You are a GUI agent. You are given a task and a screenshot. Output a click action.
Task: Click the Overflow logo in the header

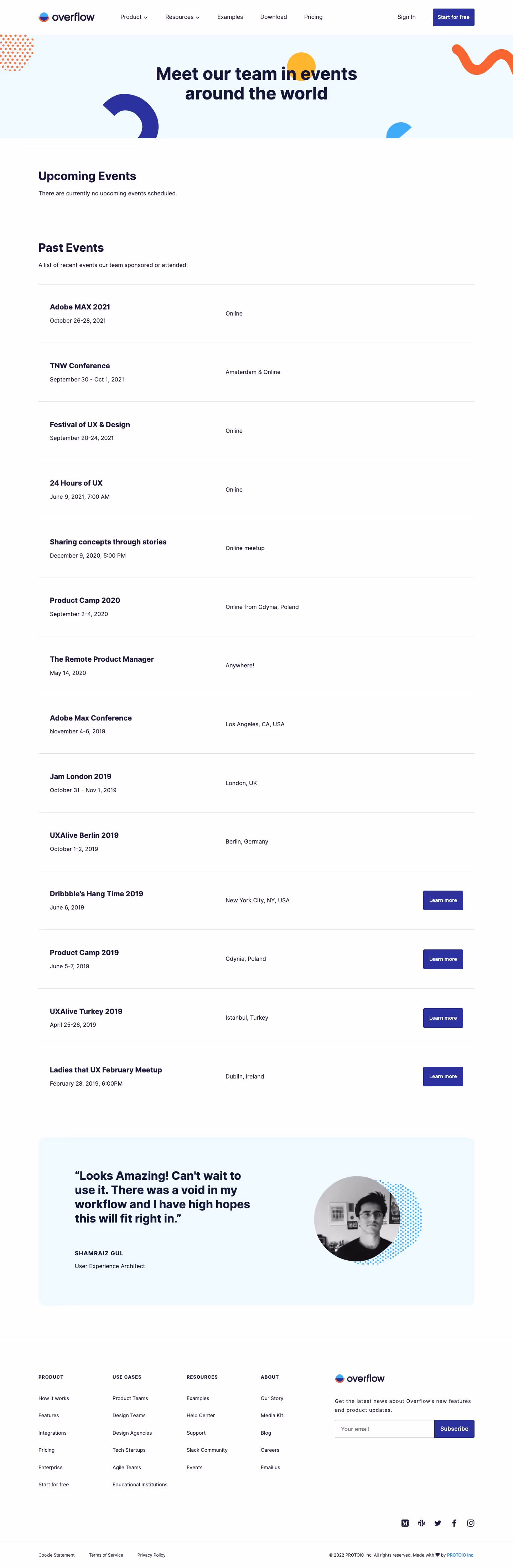[67, 16]
